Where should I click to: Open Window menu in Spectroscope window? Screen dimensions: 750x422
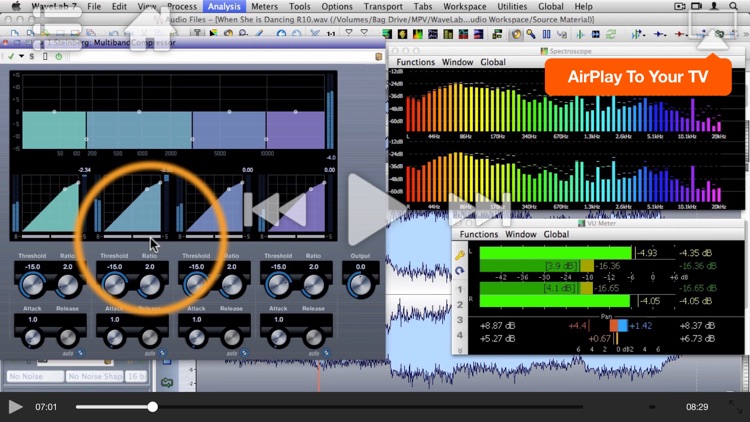coord(457,62)
